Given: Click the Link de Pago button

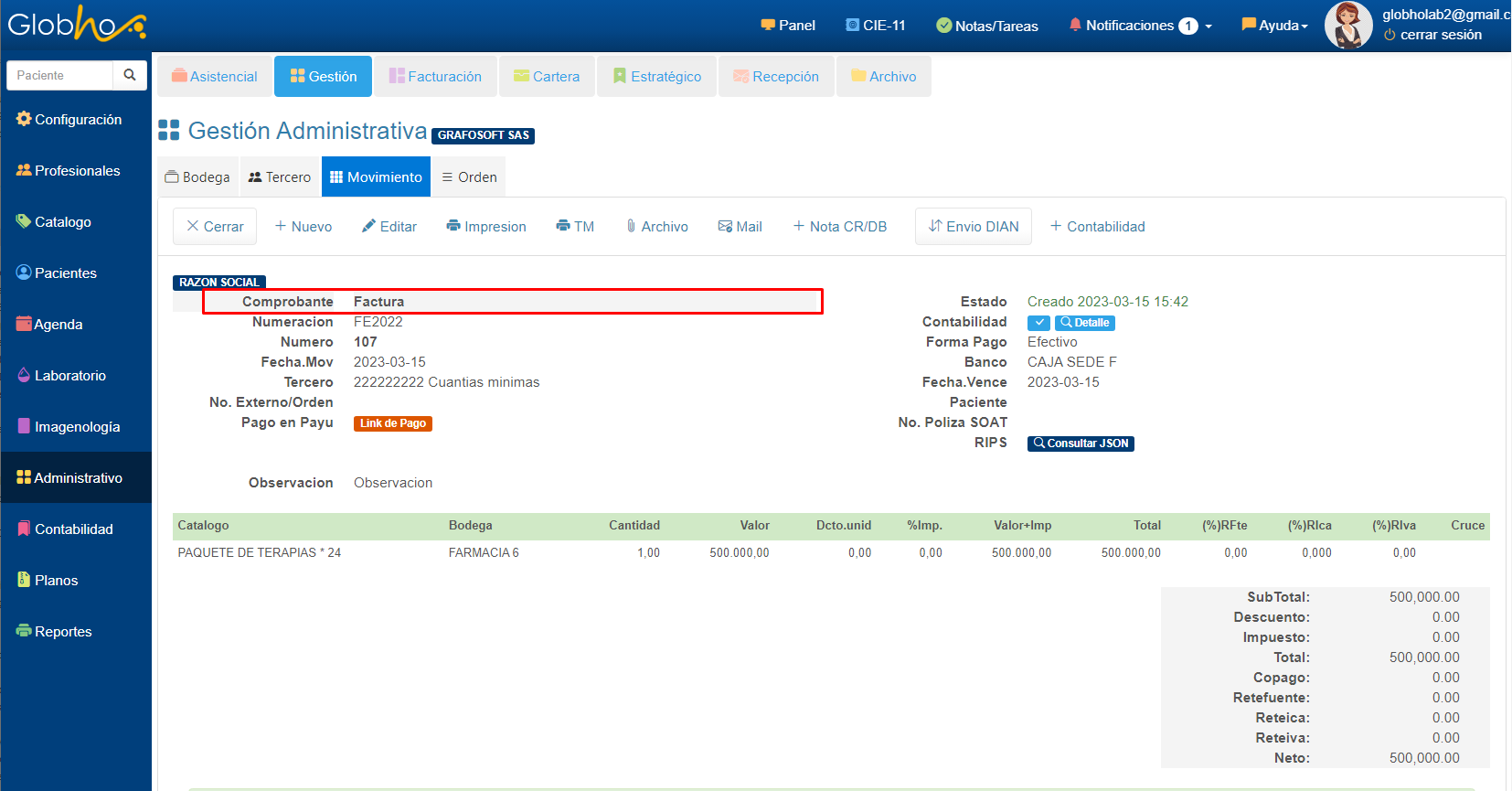Looking at the screenshot, I should coord(392,423).
